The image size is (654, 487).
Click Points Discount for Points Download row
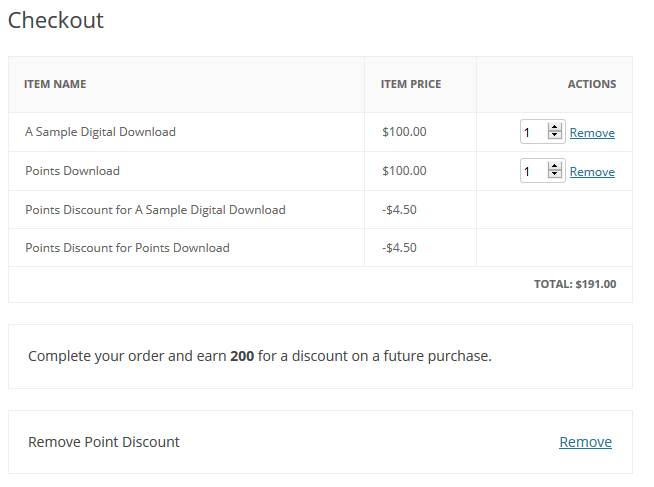(127, 248)
